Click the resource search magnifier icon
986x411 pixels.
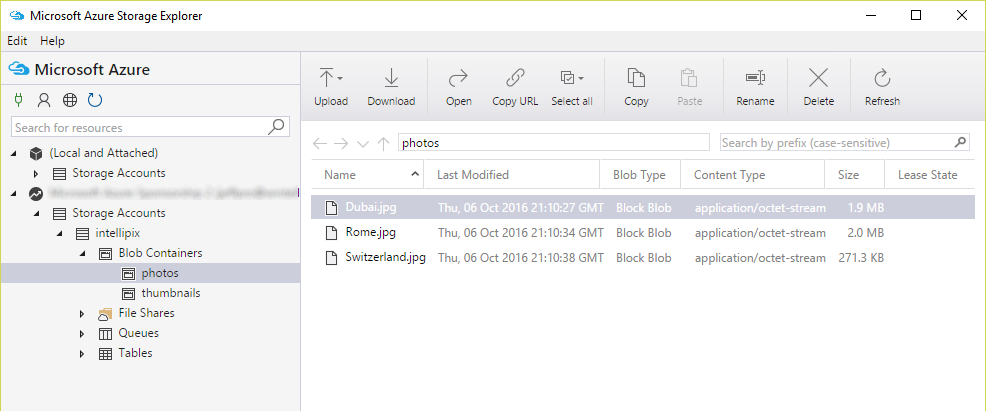[276, 126]
